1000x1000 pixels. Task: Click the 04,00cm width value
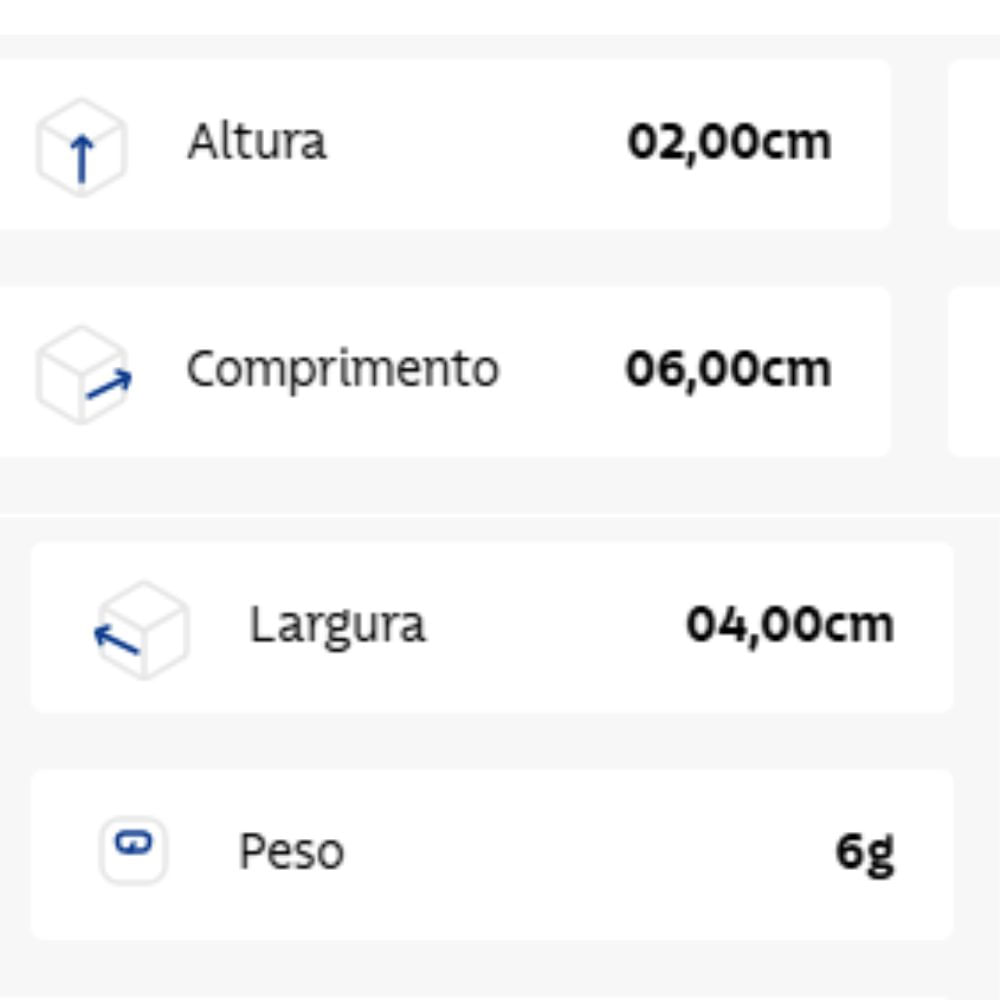[790, 625]
